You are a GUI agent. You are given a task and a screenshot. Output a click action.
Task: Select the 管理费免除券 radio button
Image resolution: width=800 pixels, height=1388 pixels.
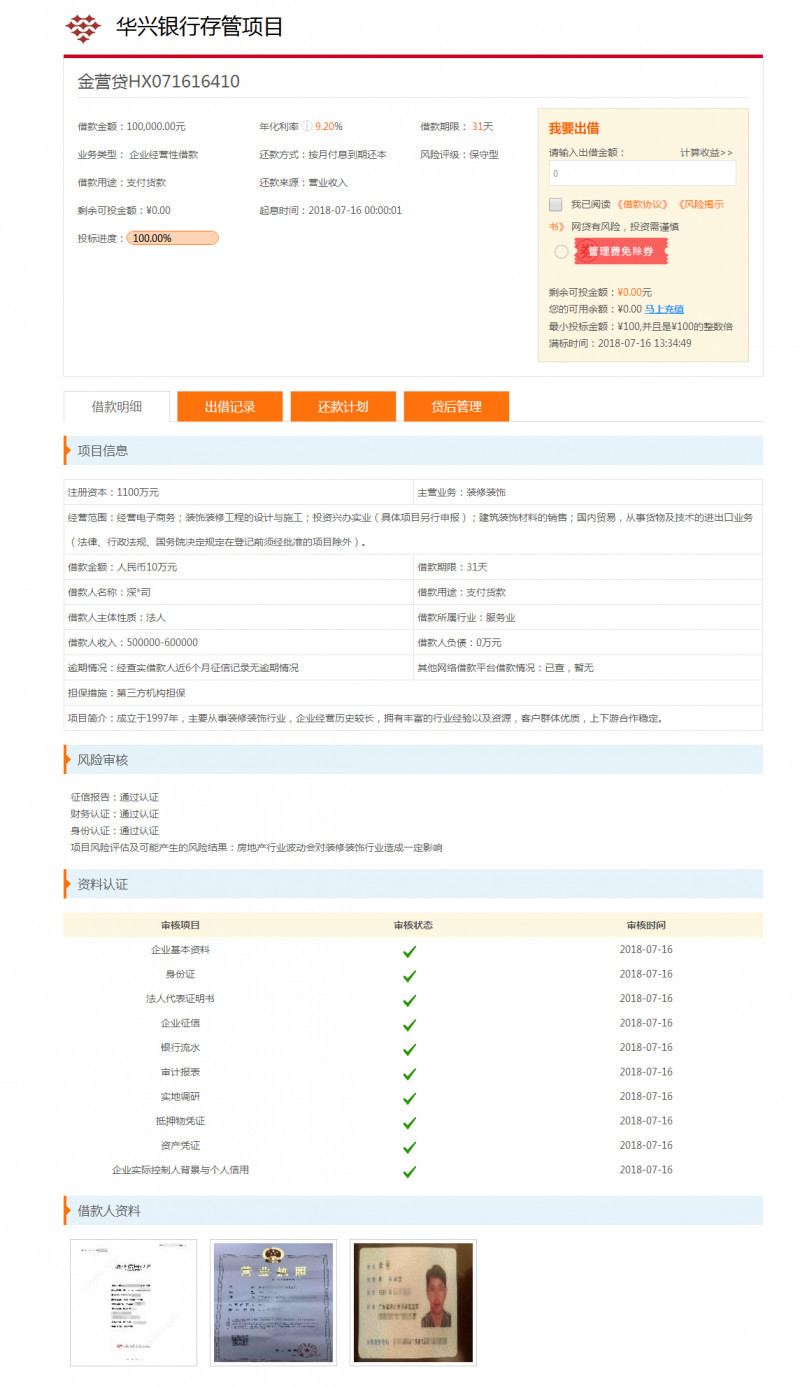[561, 251]
